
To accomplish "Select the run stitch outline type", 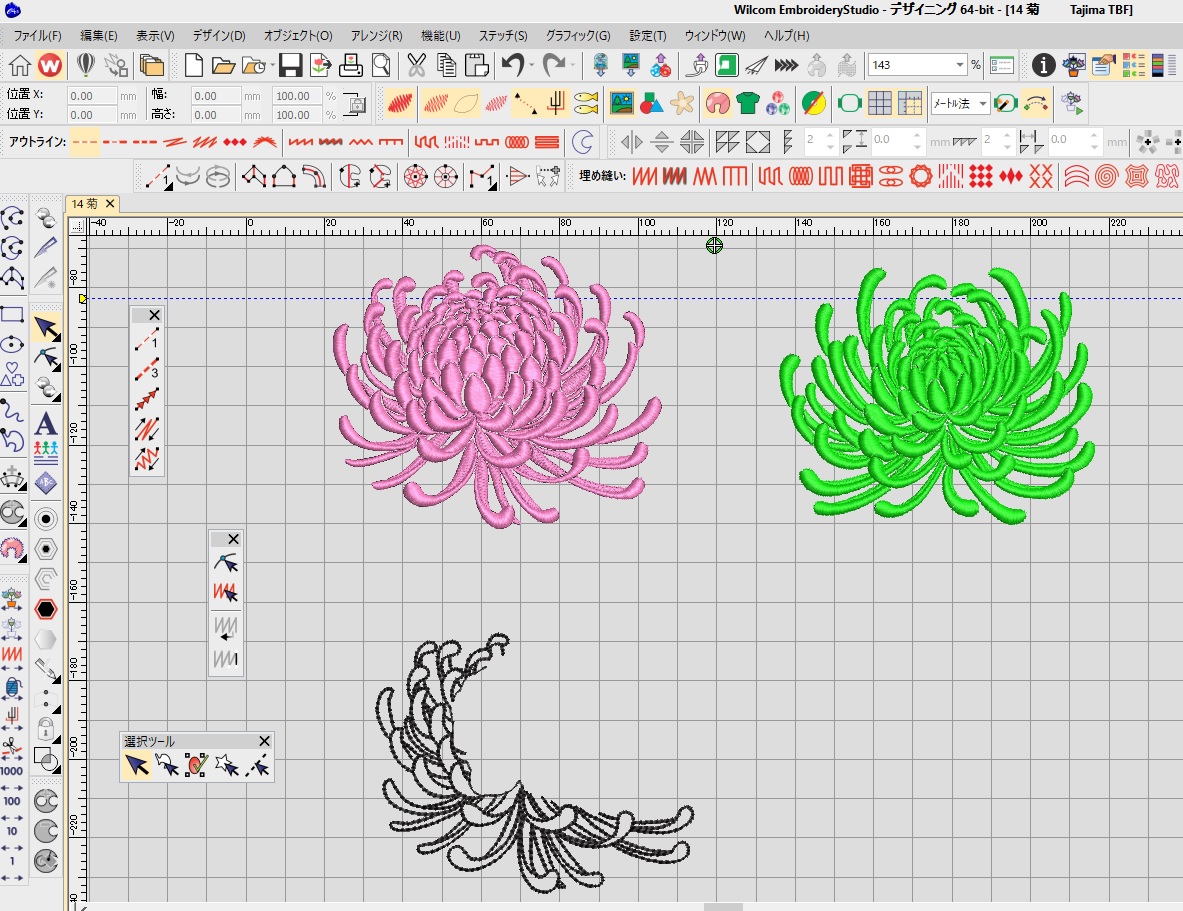I will (x=84, y=141).
